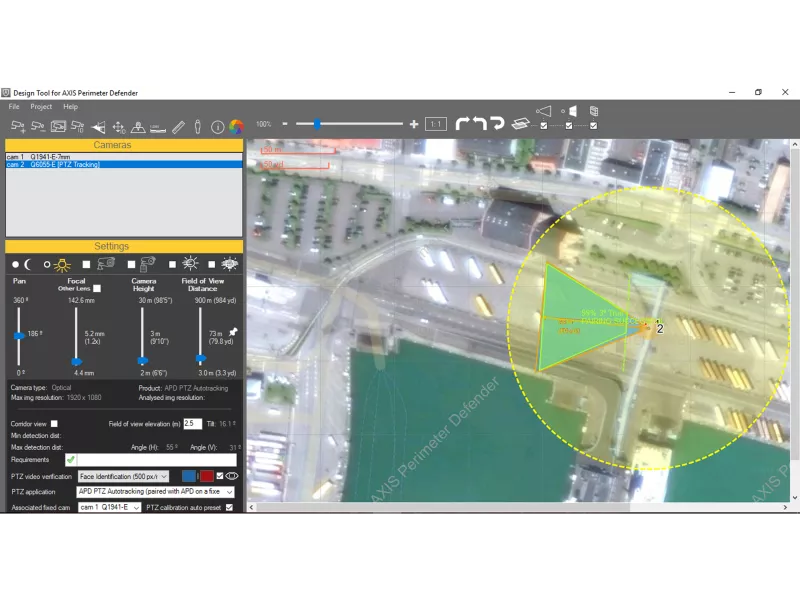Enable the Corridor view checkbox
Viewport: 800px width, 600px height.
[54, 424]
